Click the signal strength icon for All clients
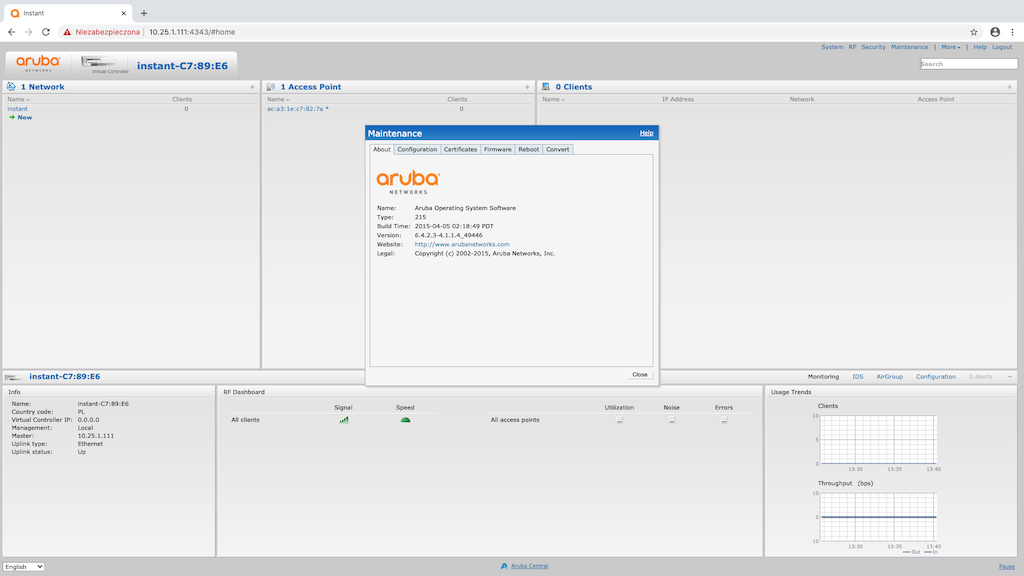Viewport: 1024px width, 576px height. (x=344, y=420)
